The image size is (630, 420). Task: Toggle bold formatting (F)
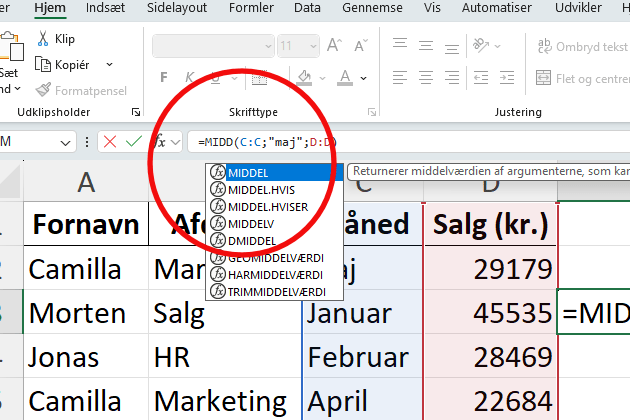(x=163, y=78)
